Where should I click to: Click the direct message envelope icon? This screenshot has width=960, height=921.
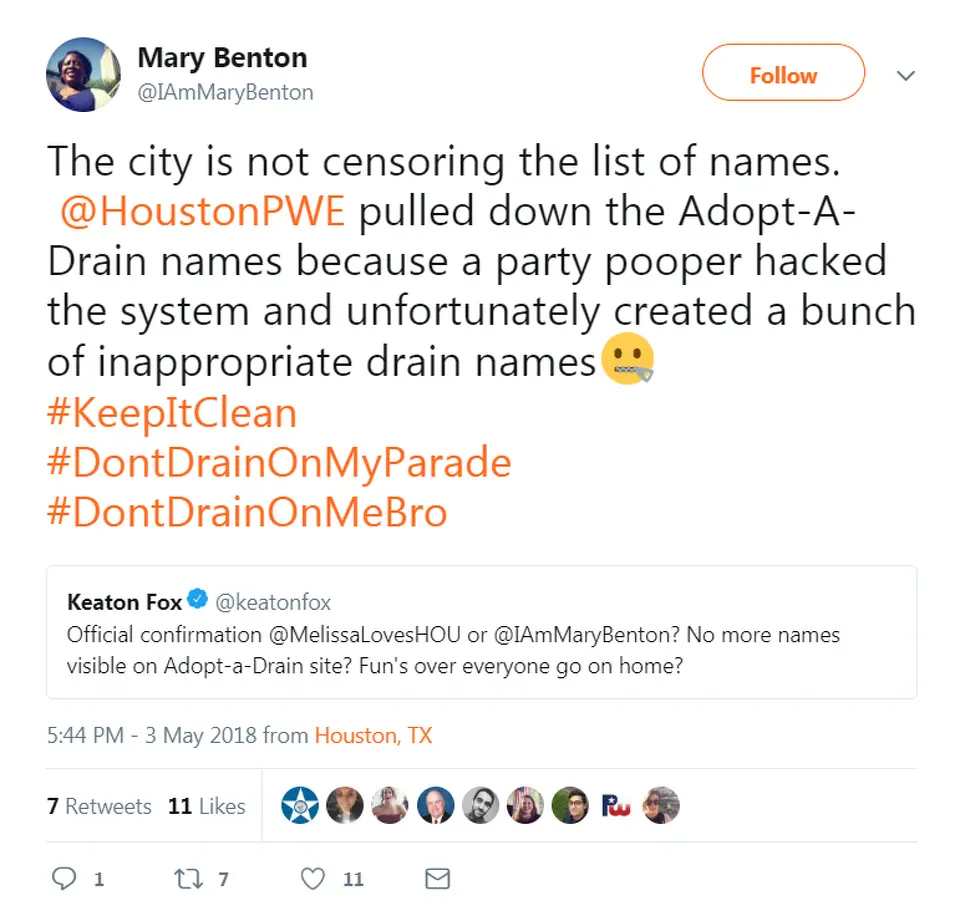pyautogui.click(x=437, y=879)
